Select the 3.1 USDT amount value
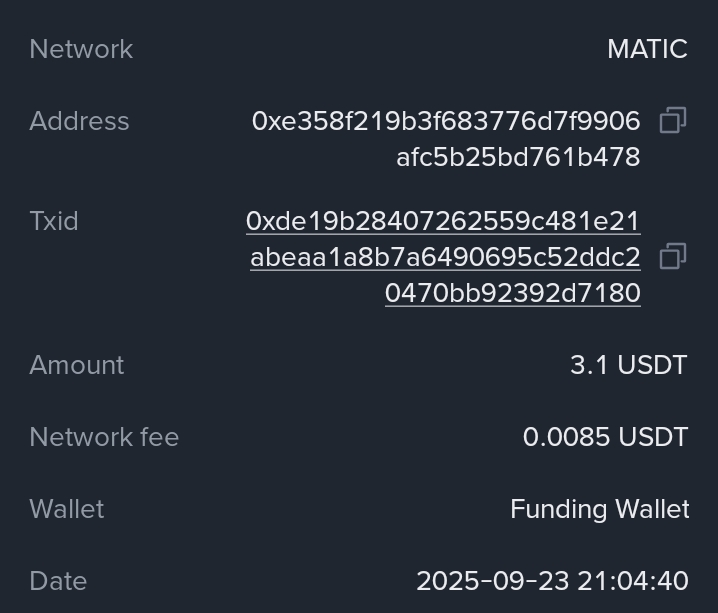718x613 pixels. coord(628,365)
